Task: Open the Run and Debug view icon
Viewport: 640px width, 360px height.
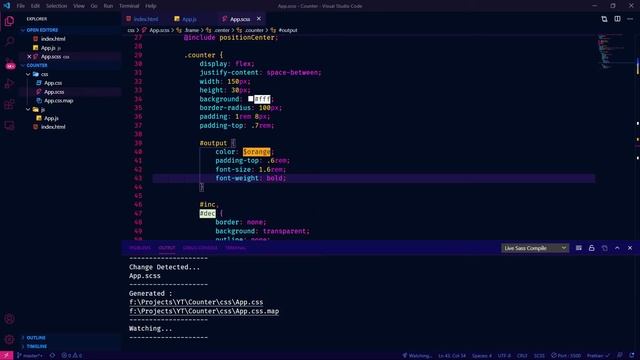Action: point(9,84)
